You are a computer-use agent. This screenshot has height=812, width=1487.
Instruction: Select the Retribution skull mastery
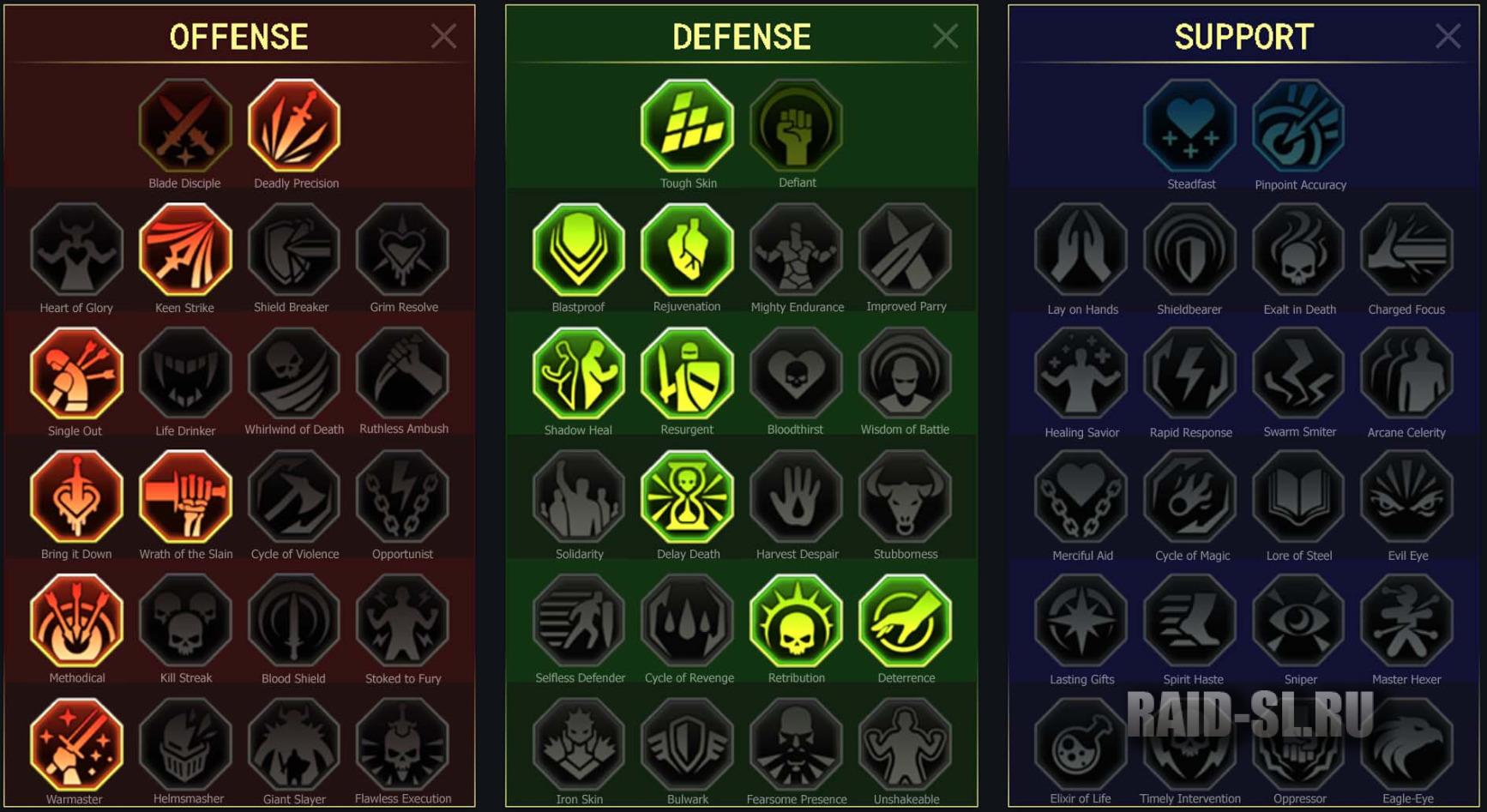pos(796,620)
